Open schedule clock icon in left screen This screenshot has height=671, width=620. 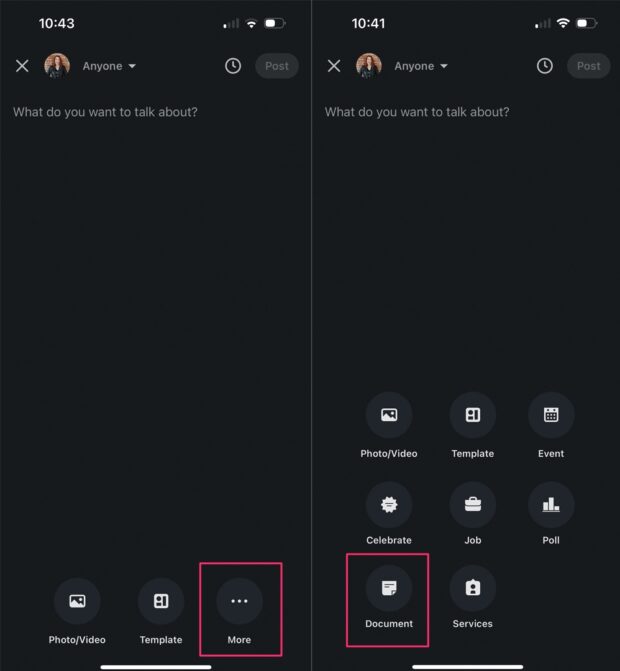coord(233,66)
